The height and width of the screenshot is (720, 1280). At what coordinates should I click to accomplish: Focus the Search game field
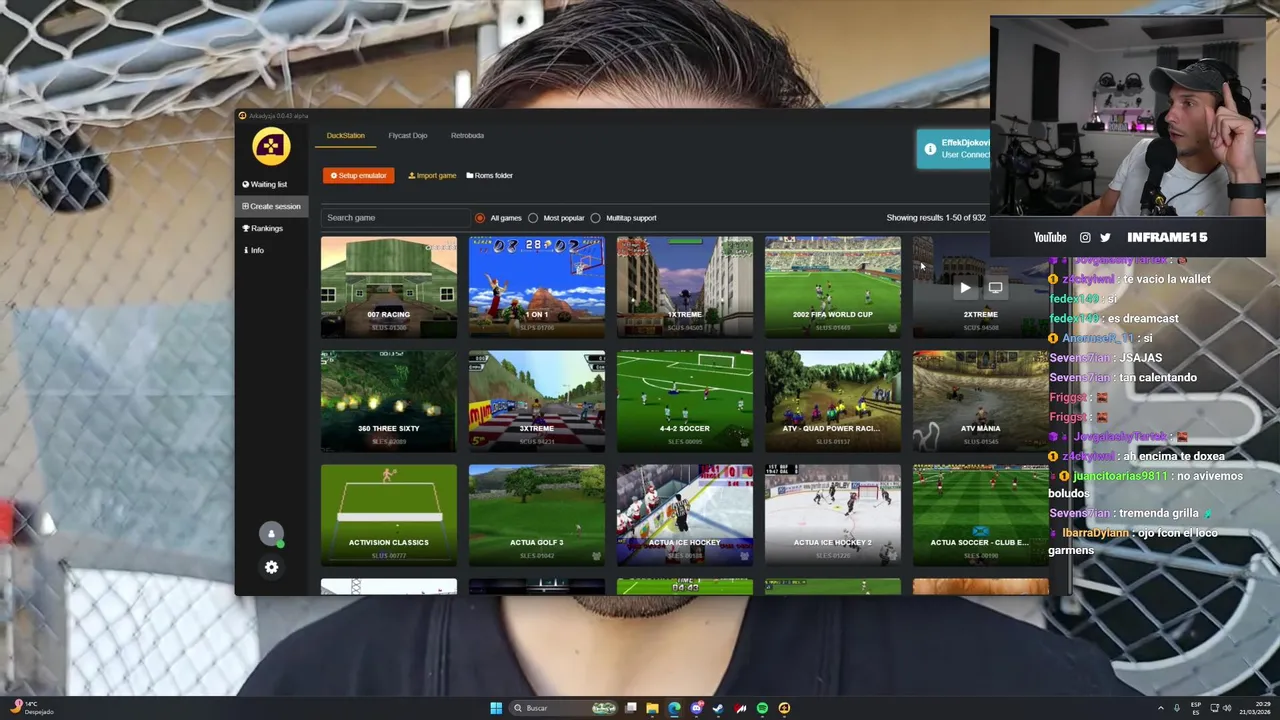(395, 217)
